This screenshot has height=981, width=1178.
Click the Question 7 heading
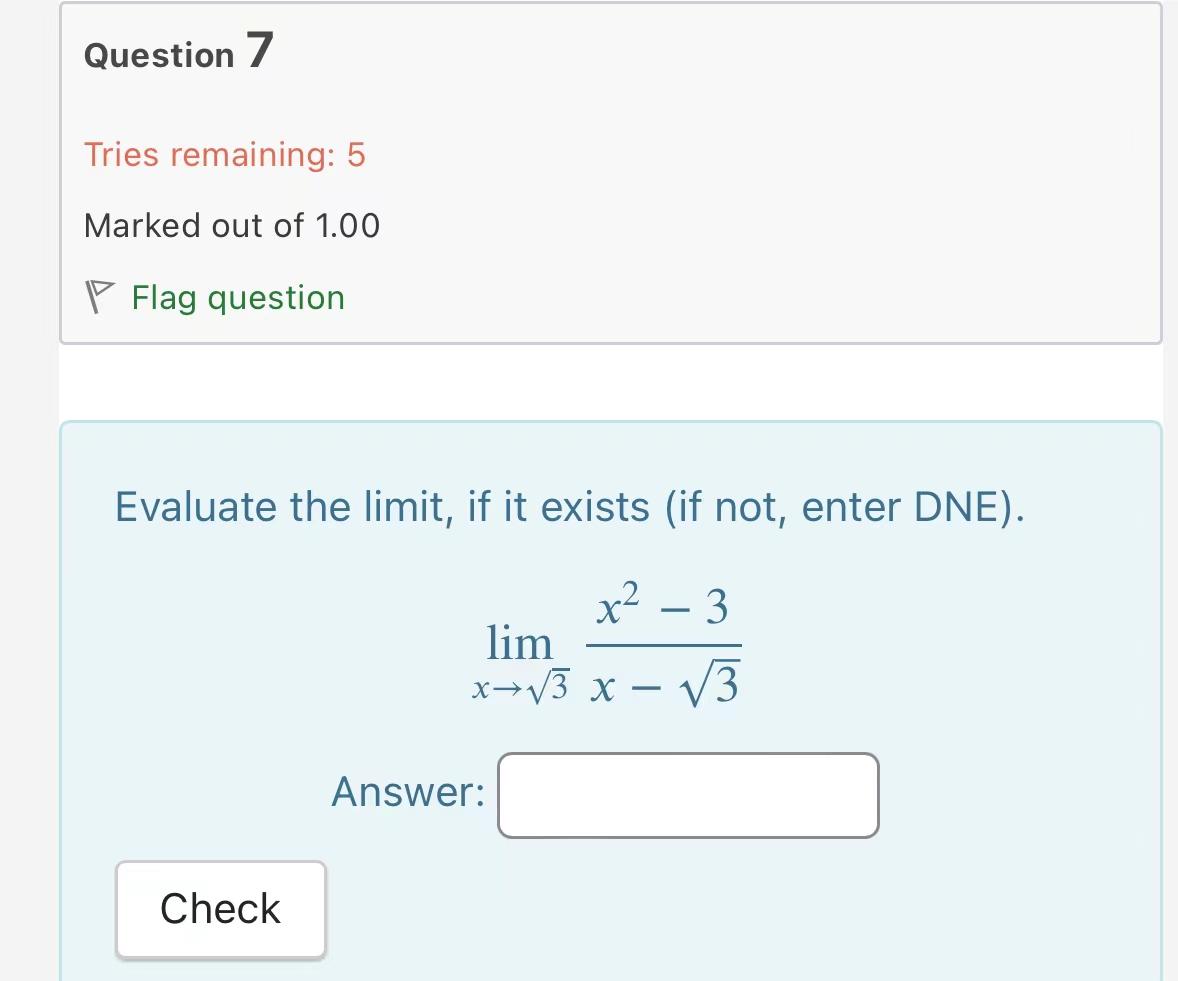(x=177, y=53)
